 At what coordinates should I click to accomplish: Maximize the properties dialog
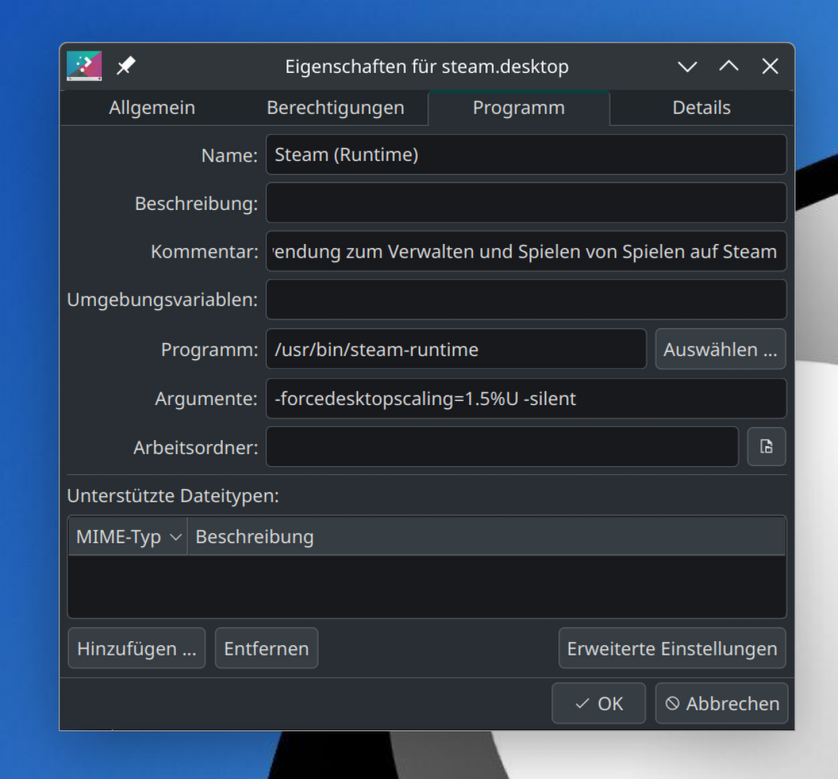[x=729, y=66]
